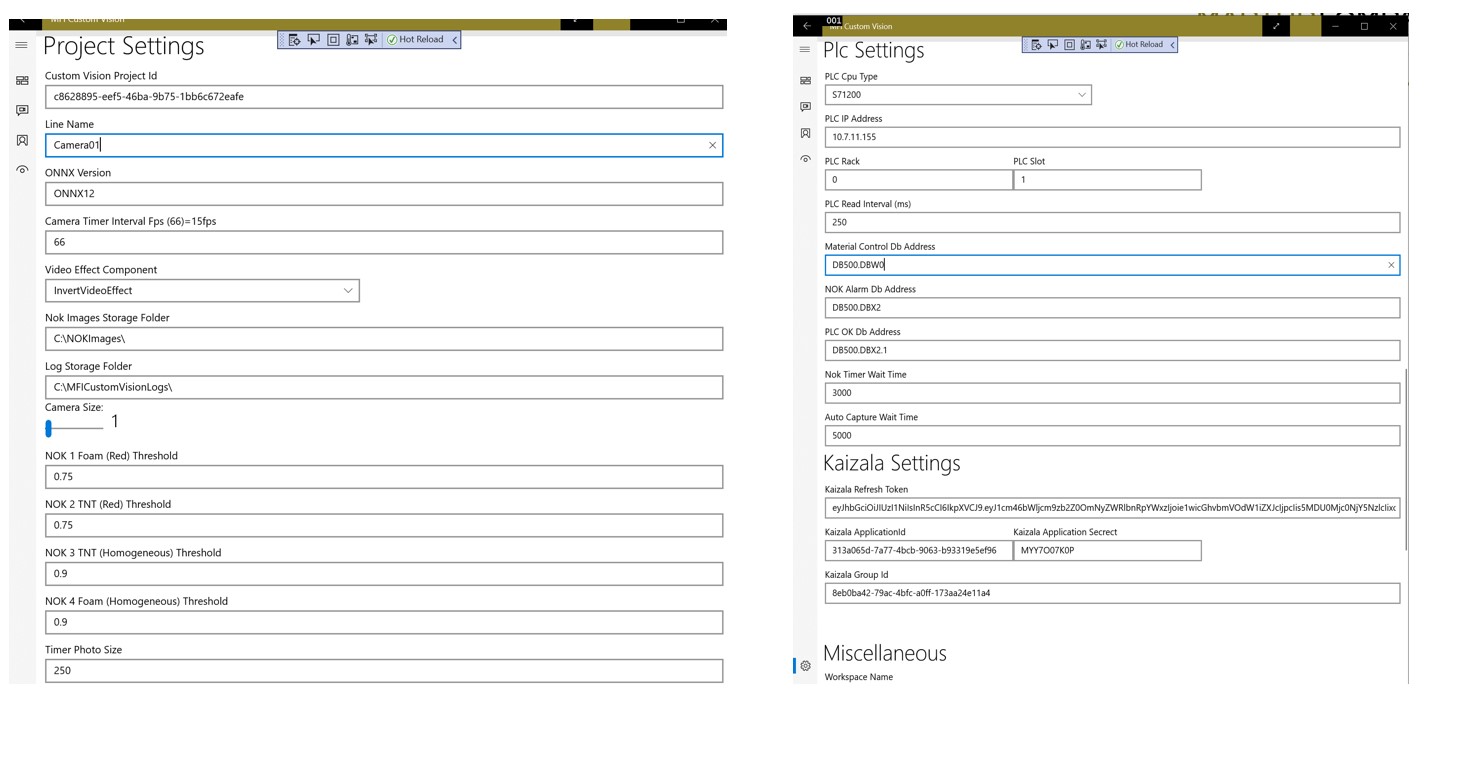Adjust the Camera Size slider
This screenshot has height=765, width=1479.
(x=74, y=428)
